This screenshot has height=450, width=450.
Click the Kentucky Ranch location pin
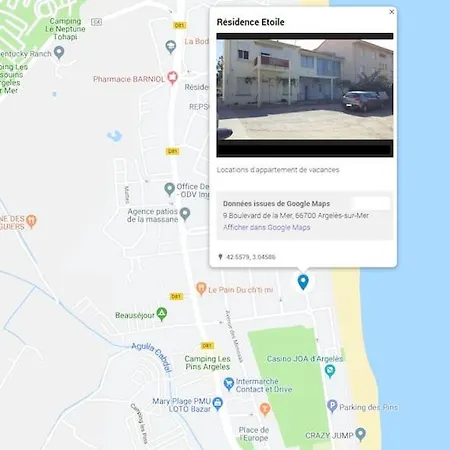pyautogui.click(x=59, y=52)
